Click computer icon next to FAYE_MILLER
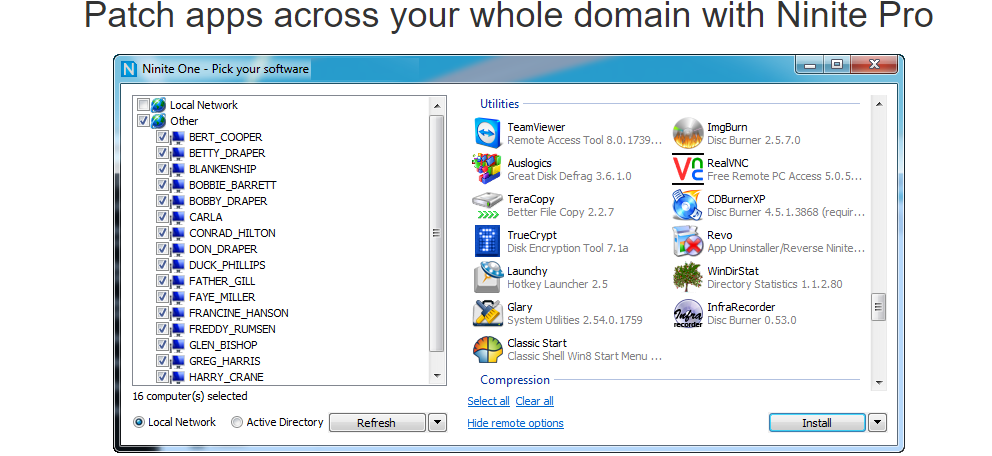Screen dimensions: 992x456 (x=178, y=297)
